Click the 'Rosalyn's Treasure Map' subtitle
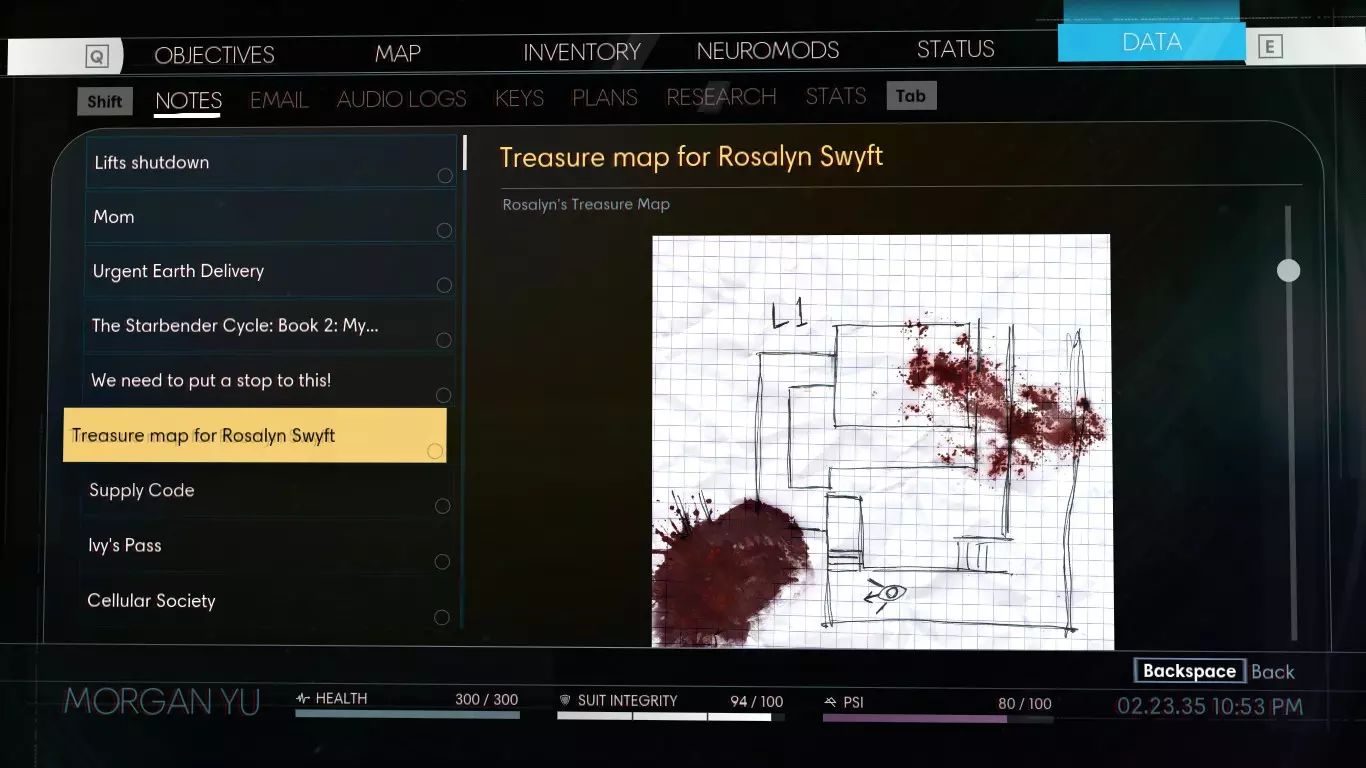Screen dimensions: 1366x768 click(x=586, y=204)
